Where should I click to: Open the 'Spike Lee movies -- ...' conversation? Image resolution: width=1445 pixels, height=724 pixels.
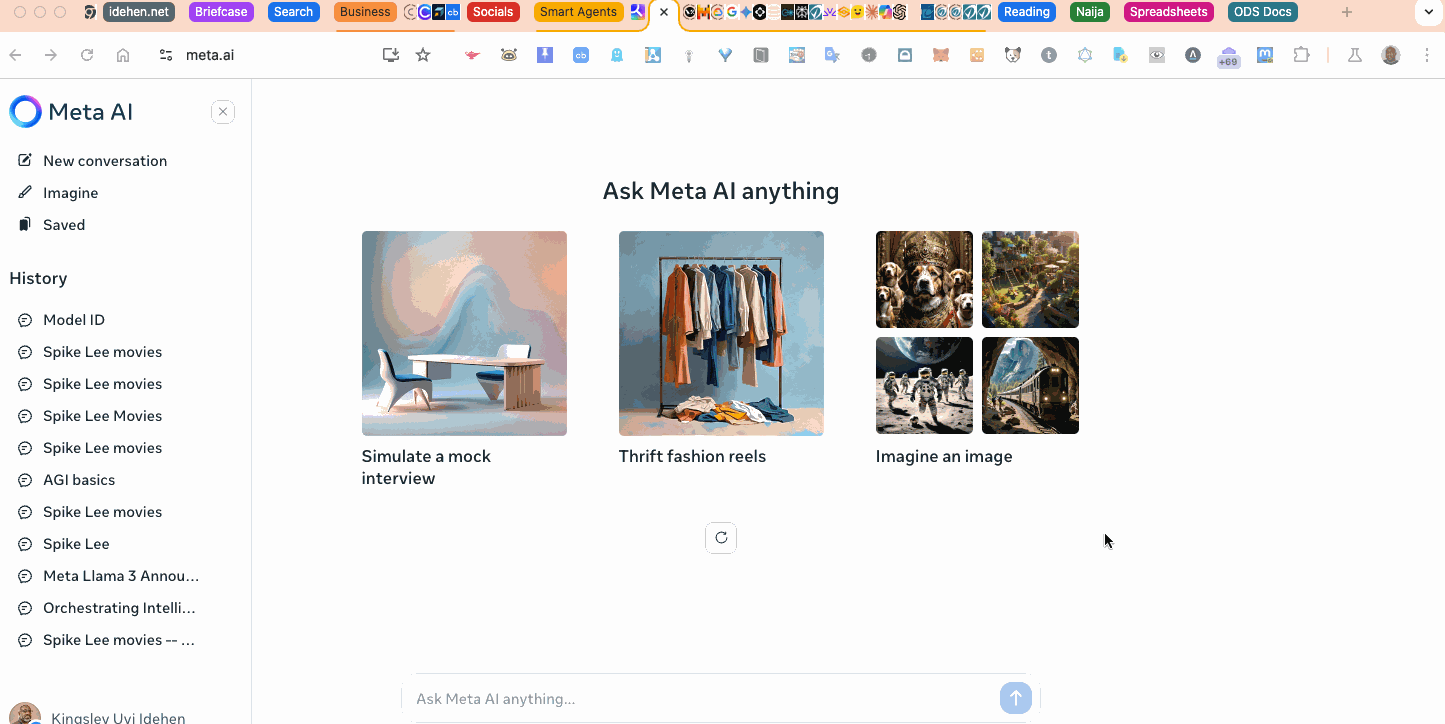pos(119,640)
